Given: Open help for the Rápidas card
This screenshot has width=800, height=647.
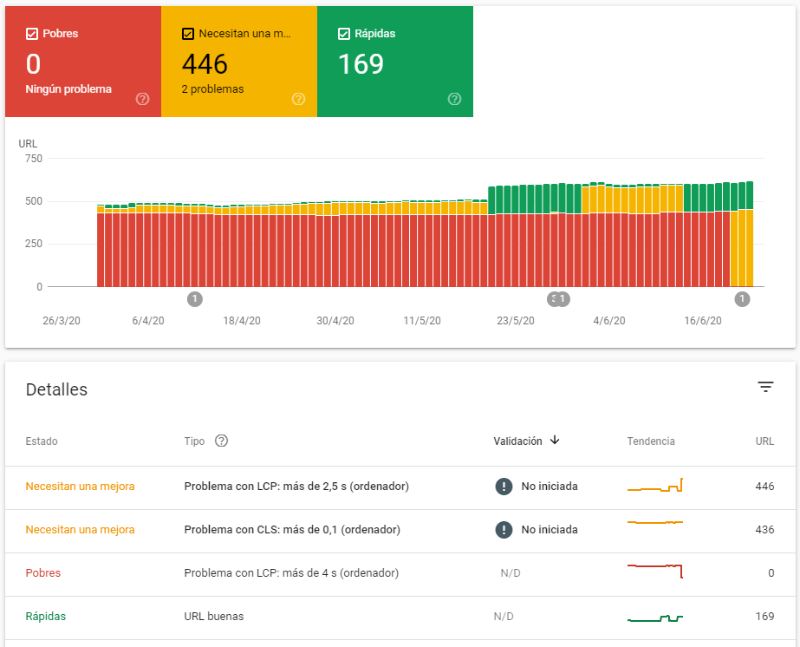Looking at the screenshot, I should tap(455, 99).
